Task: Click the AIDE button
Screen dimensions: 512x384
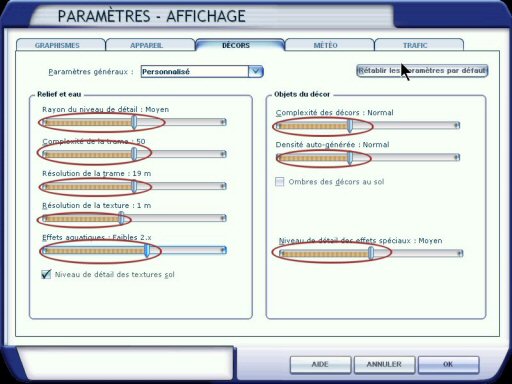Action: click(320, 364)
